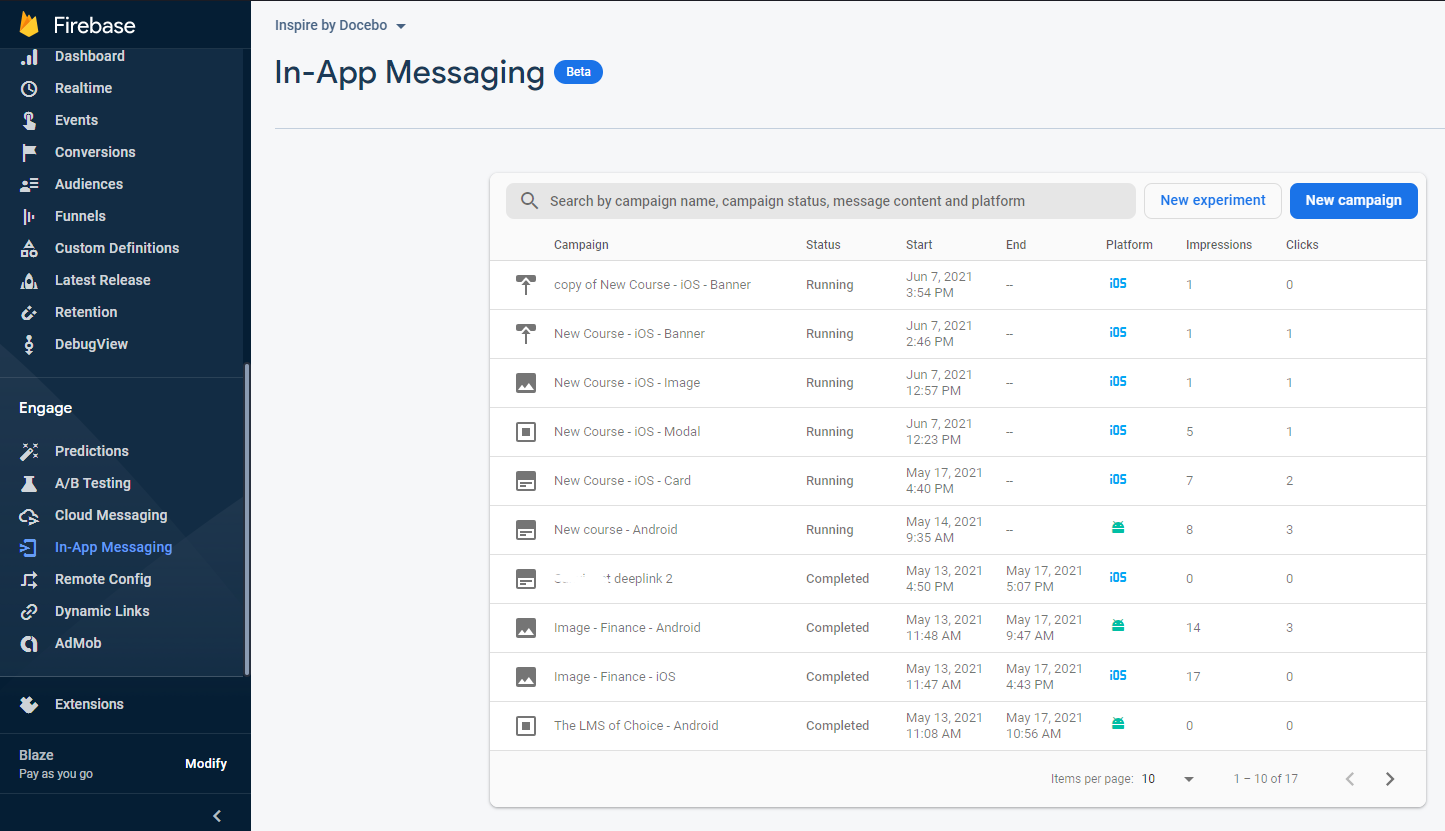Open the Extensions page
This screenshot has height=831, width=1445.
click(88, 704)
